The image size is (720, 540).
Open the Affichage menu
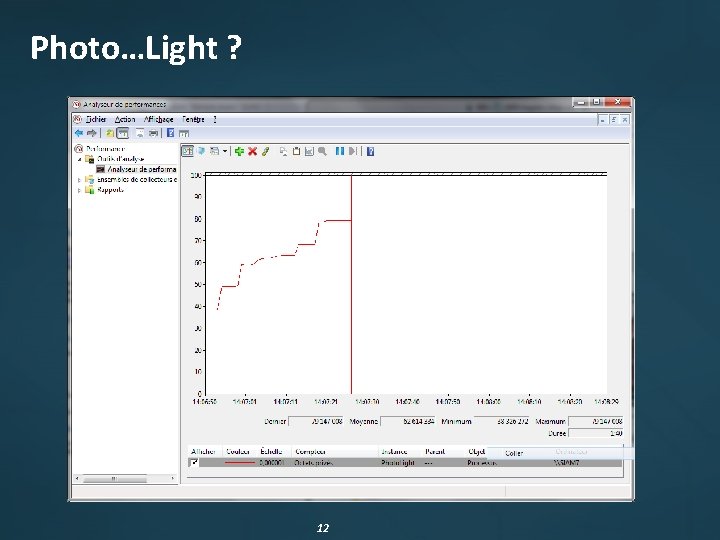pyautogui.click(x=159, y=119)
